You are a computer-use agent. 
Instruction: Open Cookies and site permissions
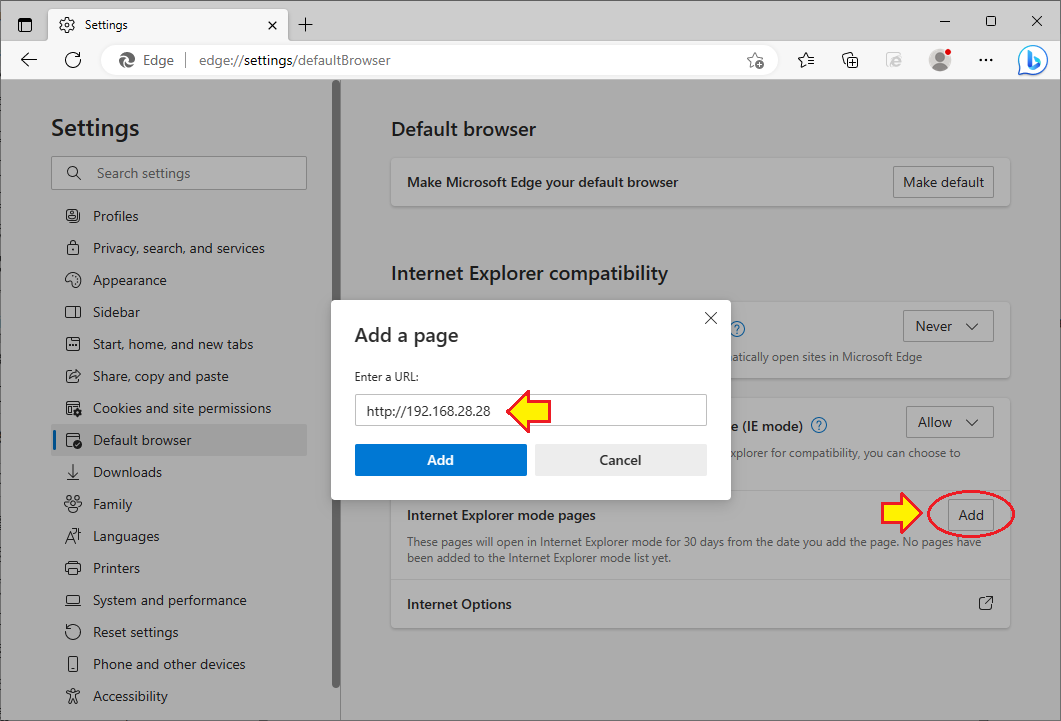[x=179, y=409]
